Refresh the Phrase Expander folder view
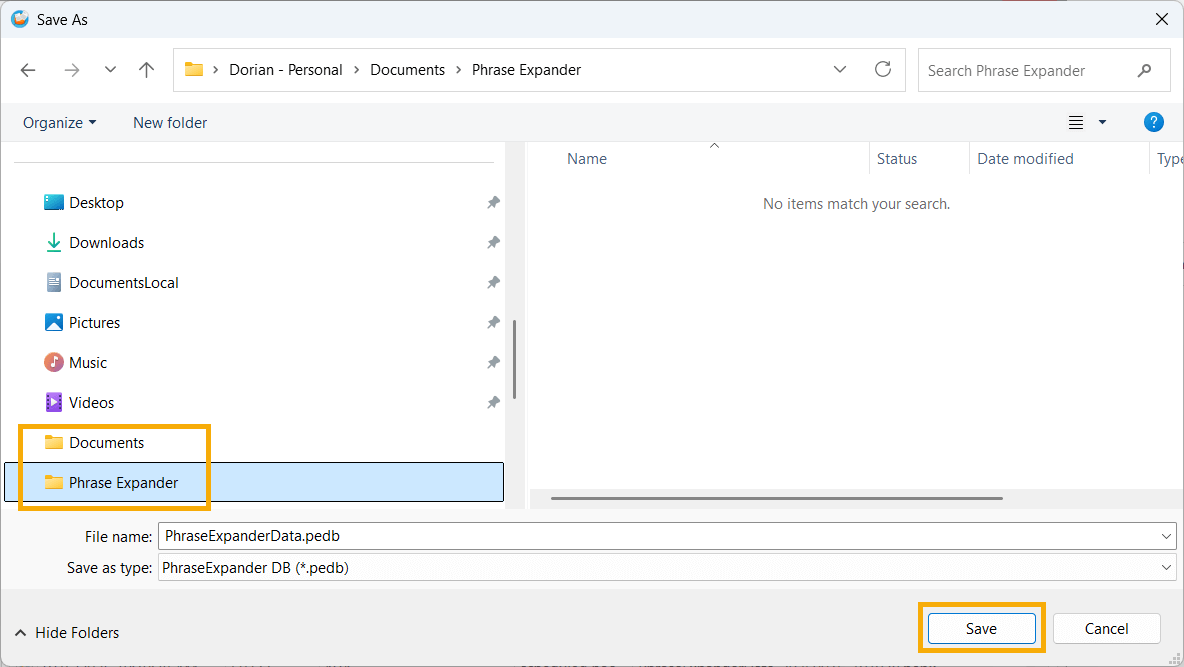Viewport: 1184px width, 667px height. tap(883, 69)
